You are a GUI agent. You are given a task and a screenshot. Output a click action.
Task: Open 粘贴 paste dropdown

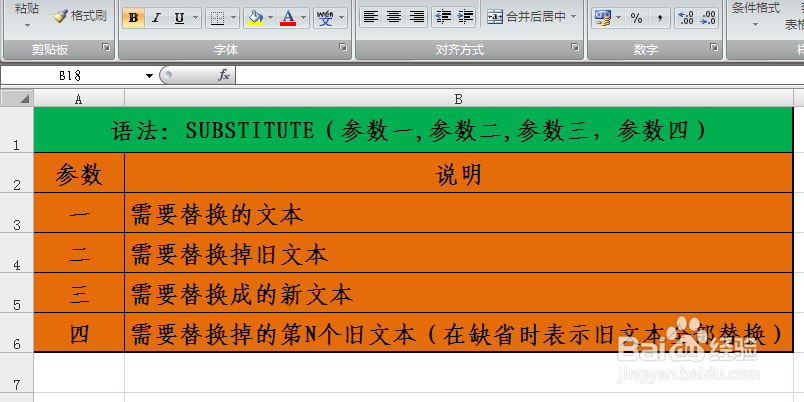tap(27, 25)
